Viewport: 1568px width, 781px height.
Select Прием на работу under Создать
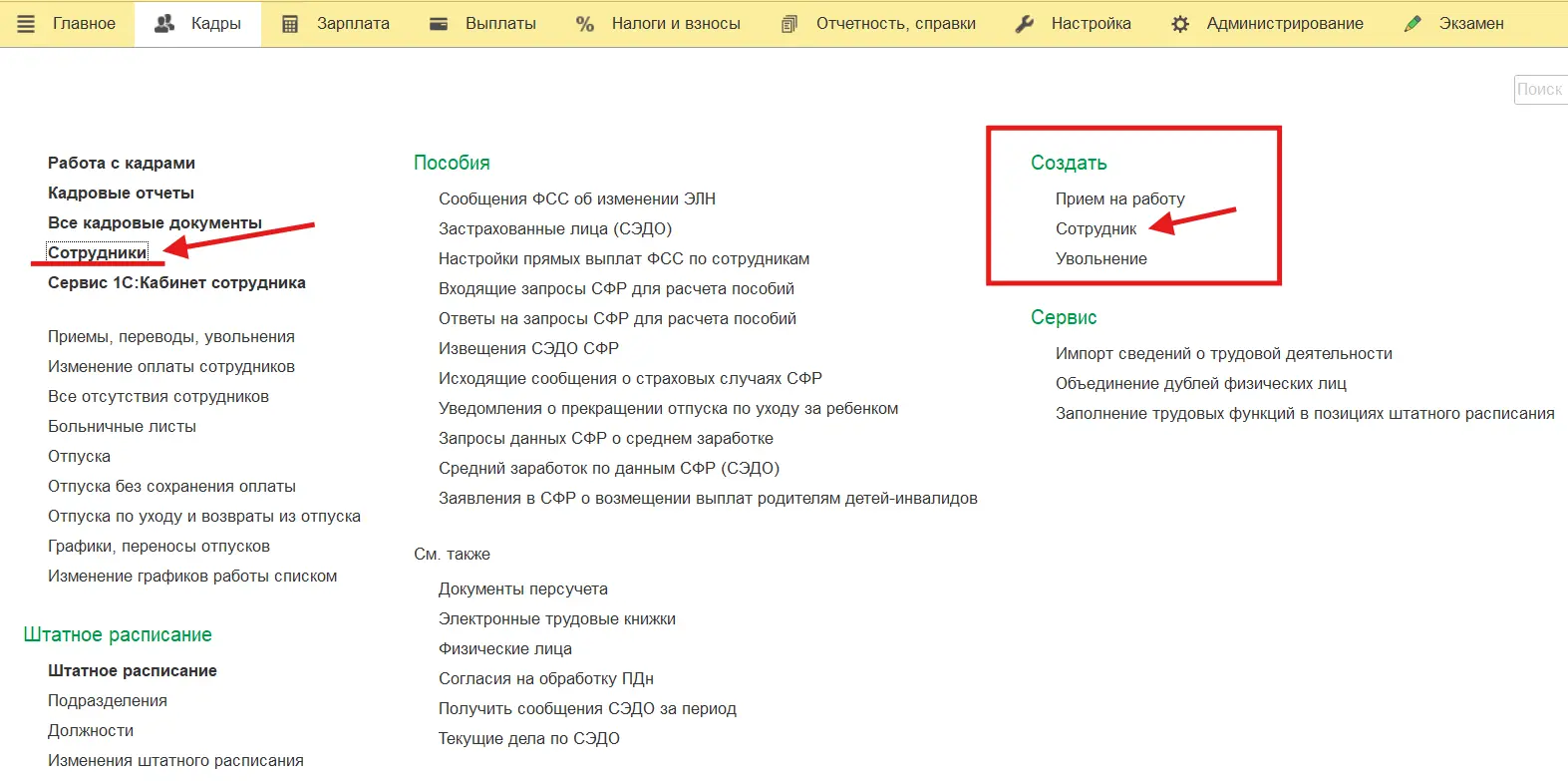click(x=1119, y=199)
